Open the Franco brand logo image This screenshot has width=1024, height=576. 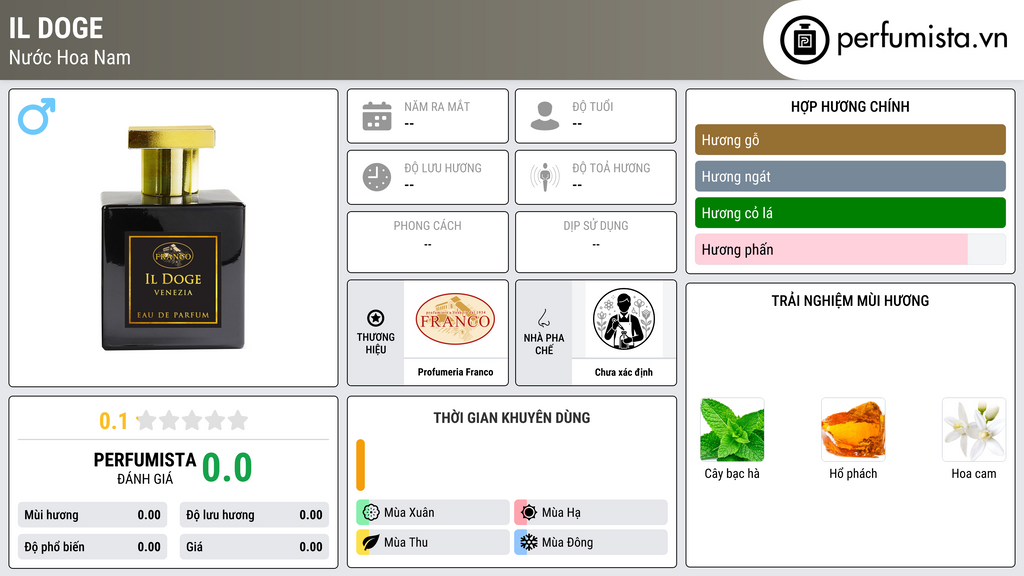coord(455,319)
